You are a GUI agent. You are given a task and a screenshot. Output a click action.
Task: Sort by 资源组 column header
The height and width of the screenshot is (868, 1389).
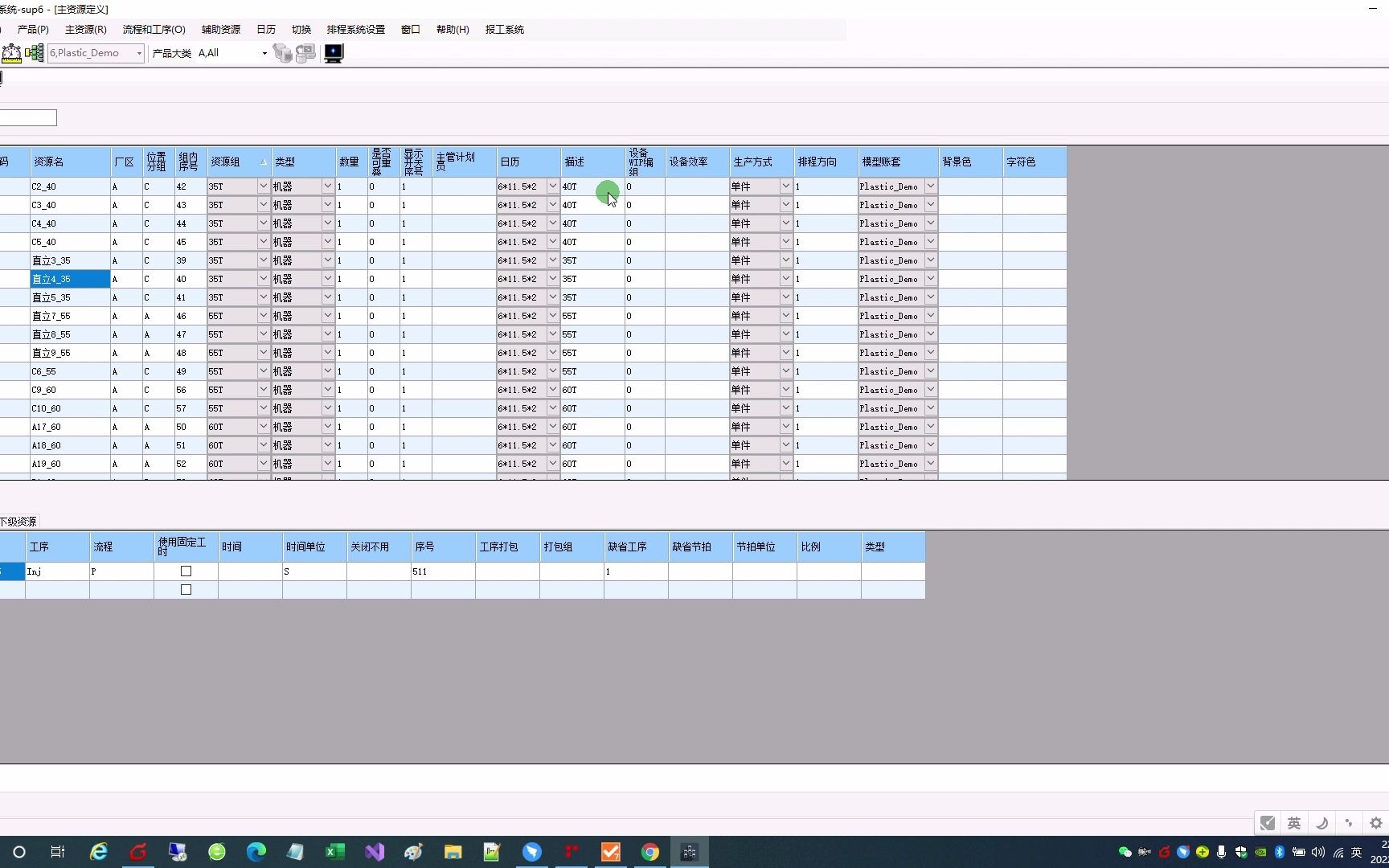click(x=239, y=162)
